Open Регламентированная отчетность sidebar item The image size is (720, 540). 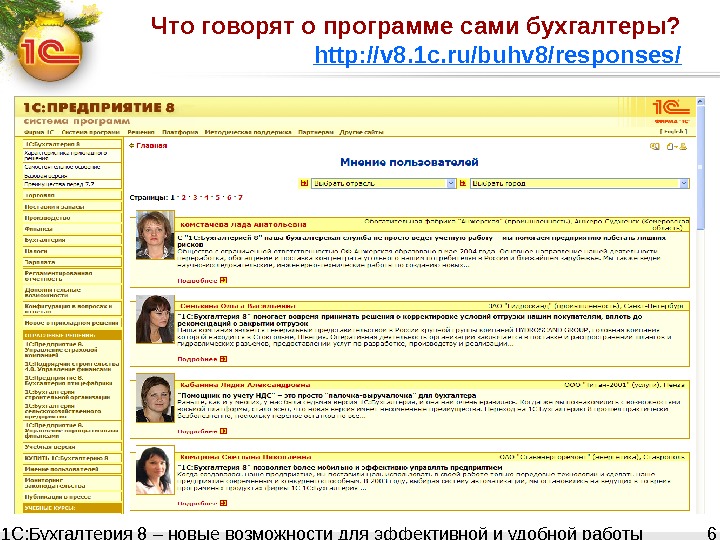pos(73,276)
